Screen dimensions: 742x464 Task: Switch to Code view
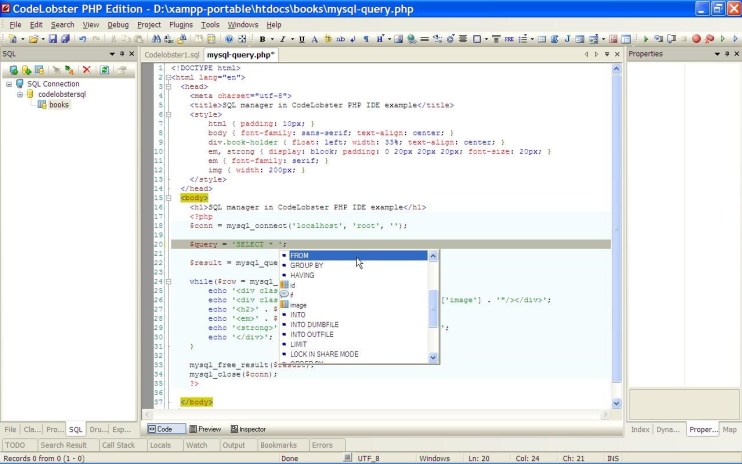click(x=166, y=429)
